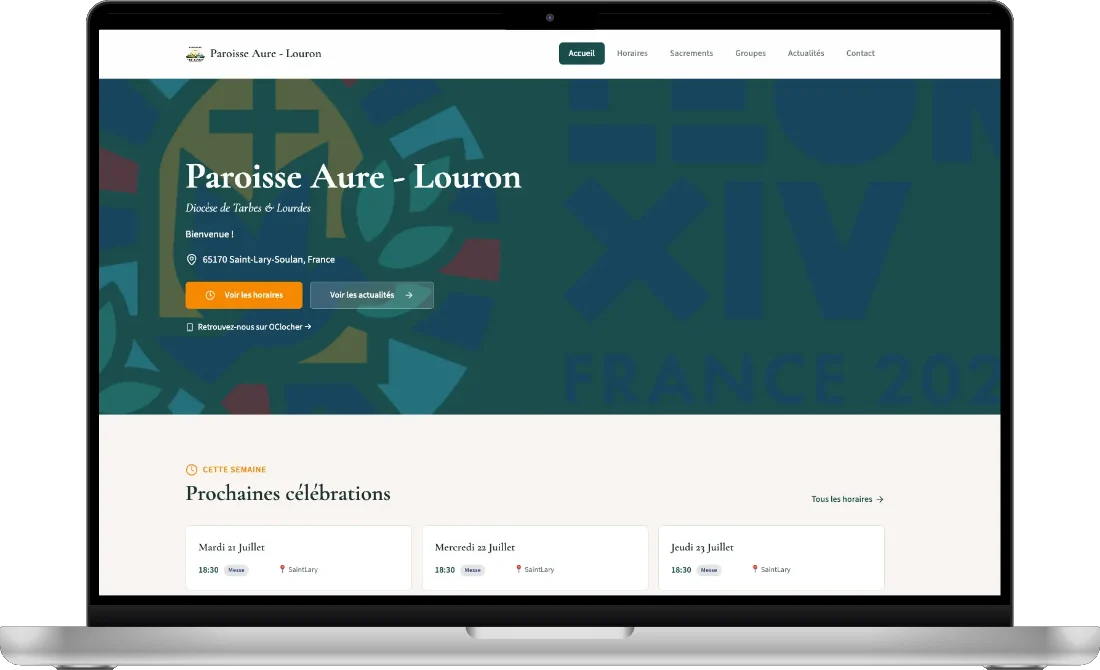Open the Mardi 21 Juillet celebration card

click(299, 558)
